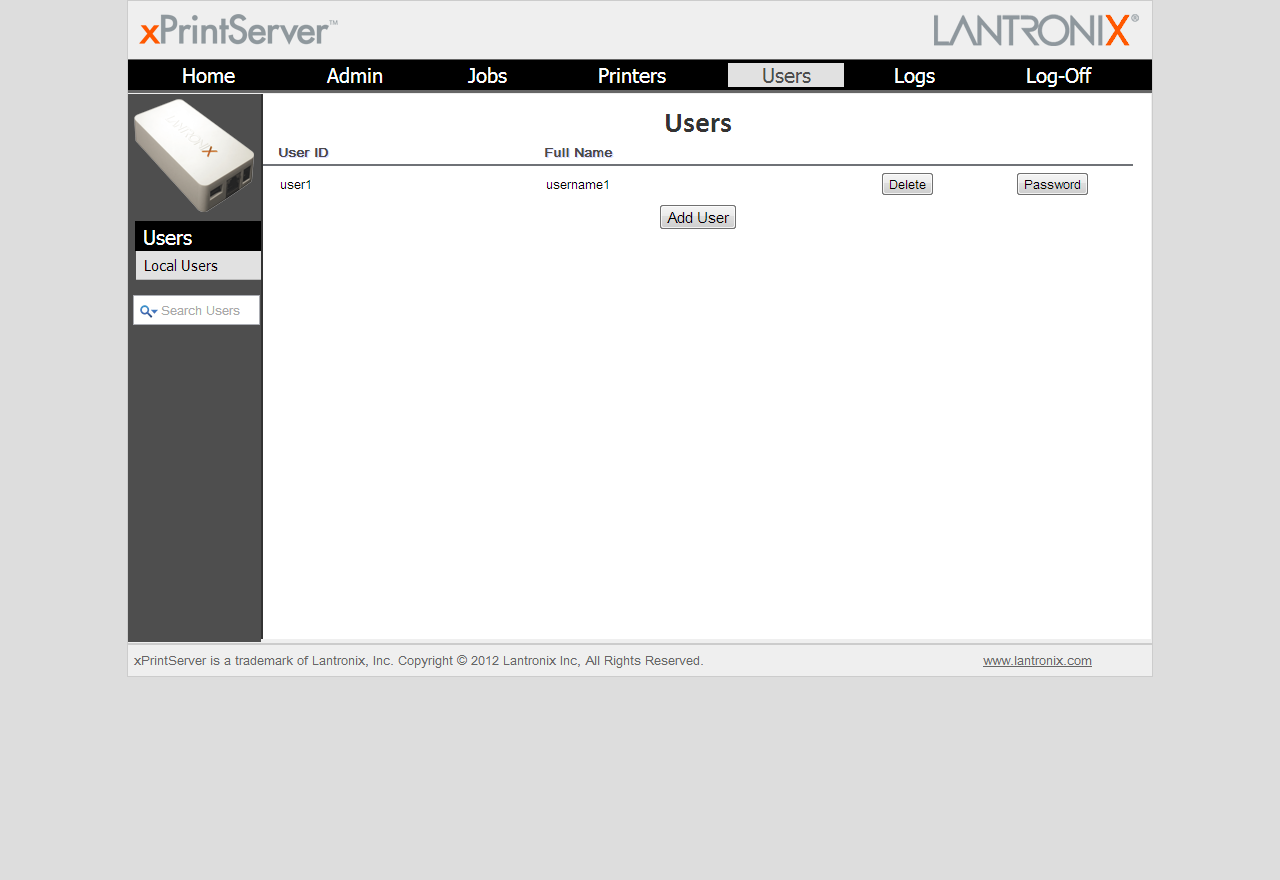The image size is (1280, 880).
Task: Click the xPrintServer device image
Action: coord(195,155)
